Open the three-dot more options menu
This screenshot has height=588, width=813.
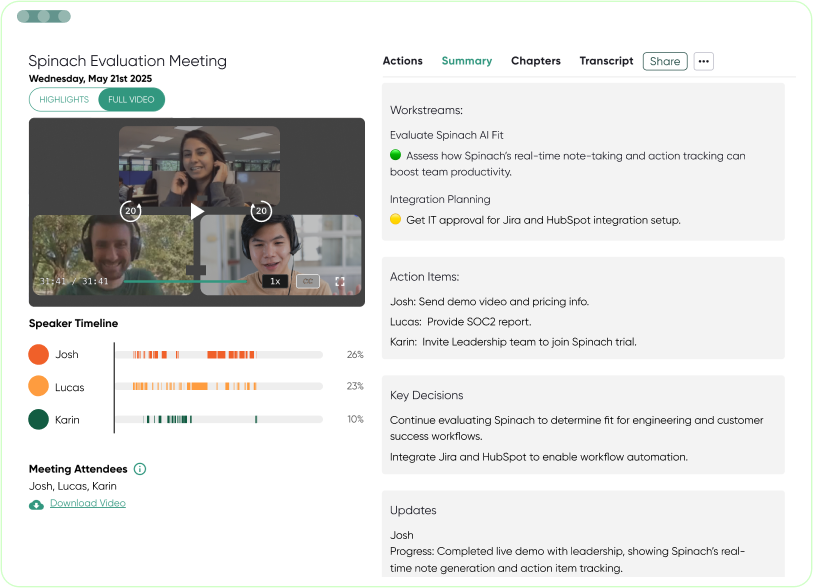pos(704,61)
